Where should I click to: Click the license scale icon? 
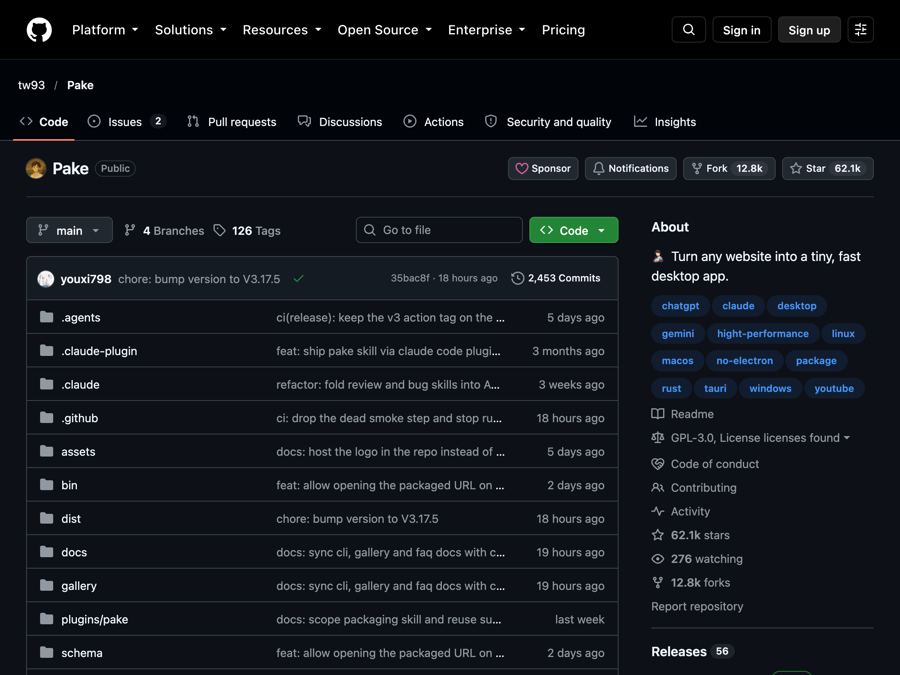(x=657, y=437)
